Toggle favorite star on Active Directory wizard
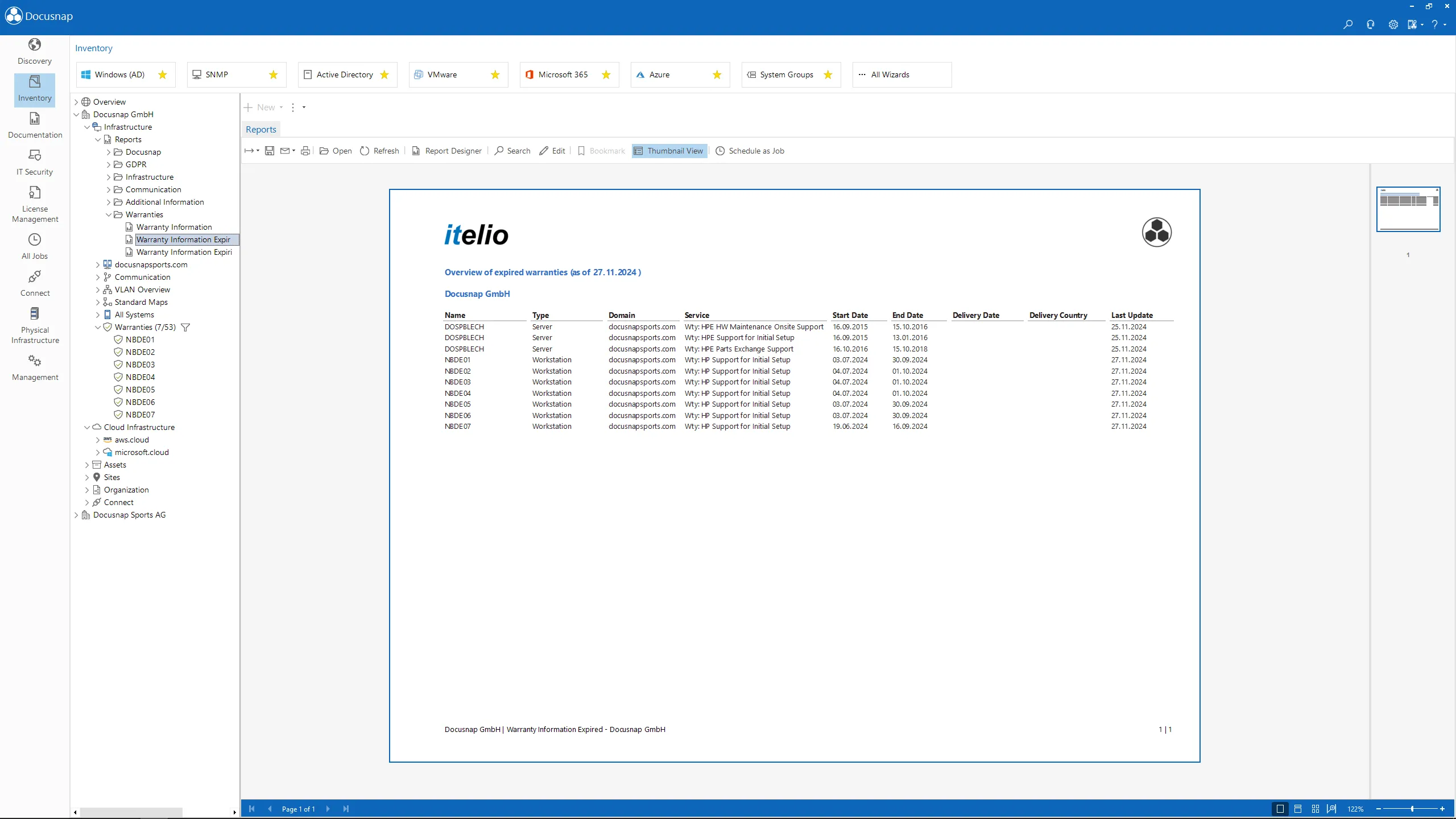1456x819 pixels. (x=384, y=75)
